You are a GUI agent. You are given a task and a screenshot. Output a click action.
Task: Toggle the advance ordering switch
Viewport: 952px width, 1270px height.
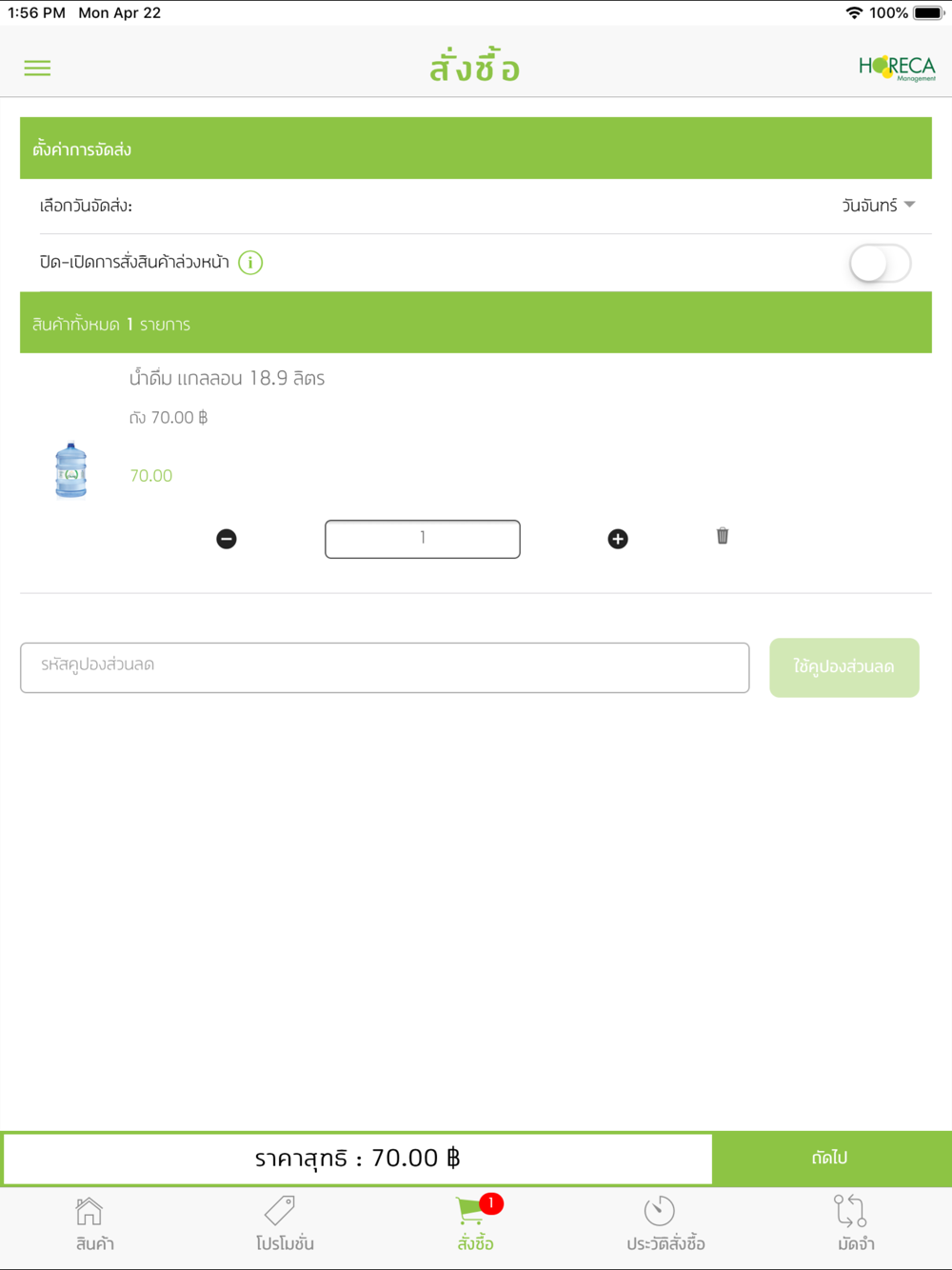[880, 264]
